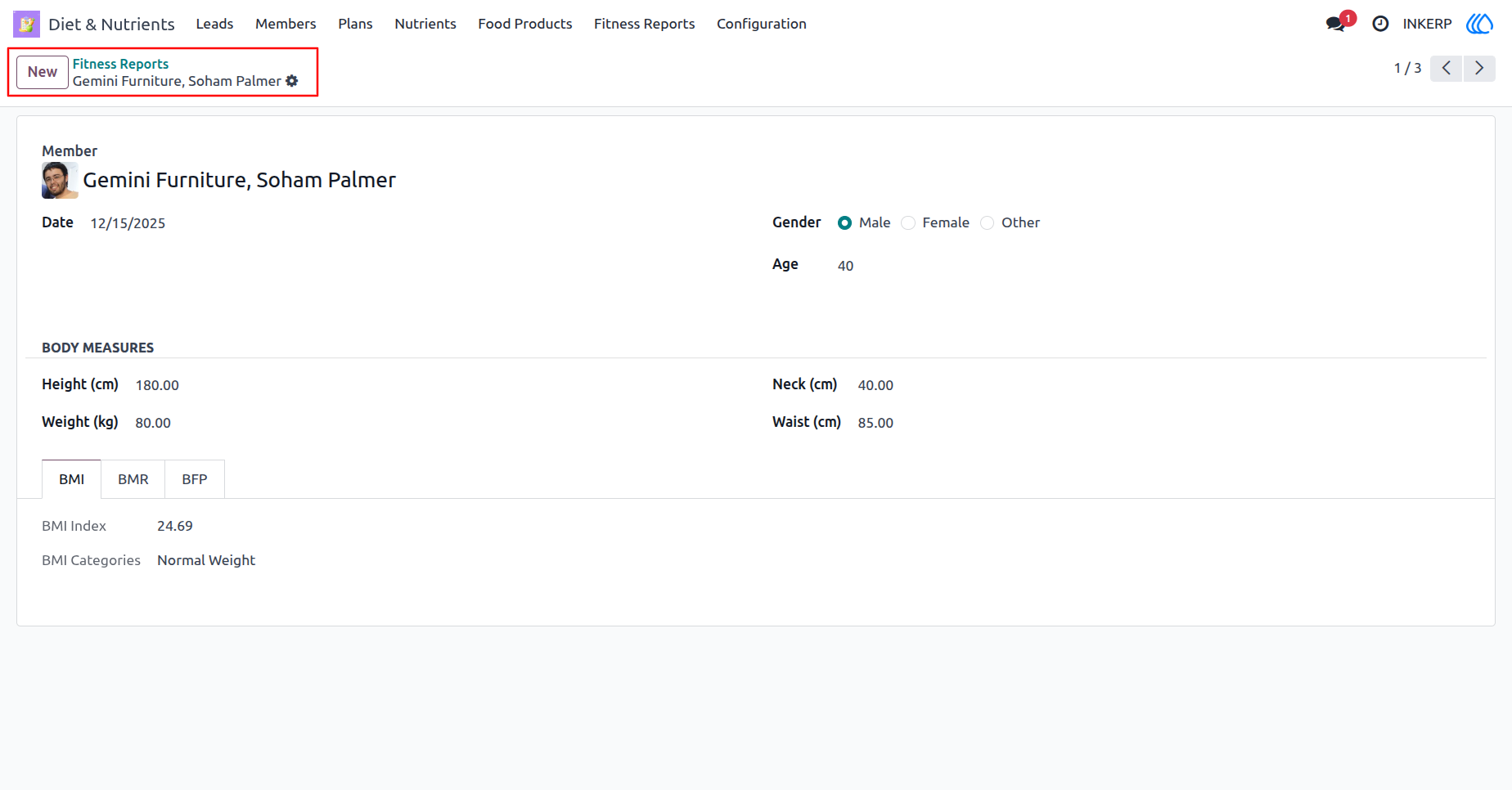The height and width of the screenshot is (790, 1512).
Task: Open the Configuration menu
Action: click(x=762, y=24)
